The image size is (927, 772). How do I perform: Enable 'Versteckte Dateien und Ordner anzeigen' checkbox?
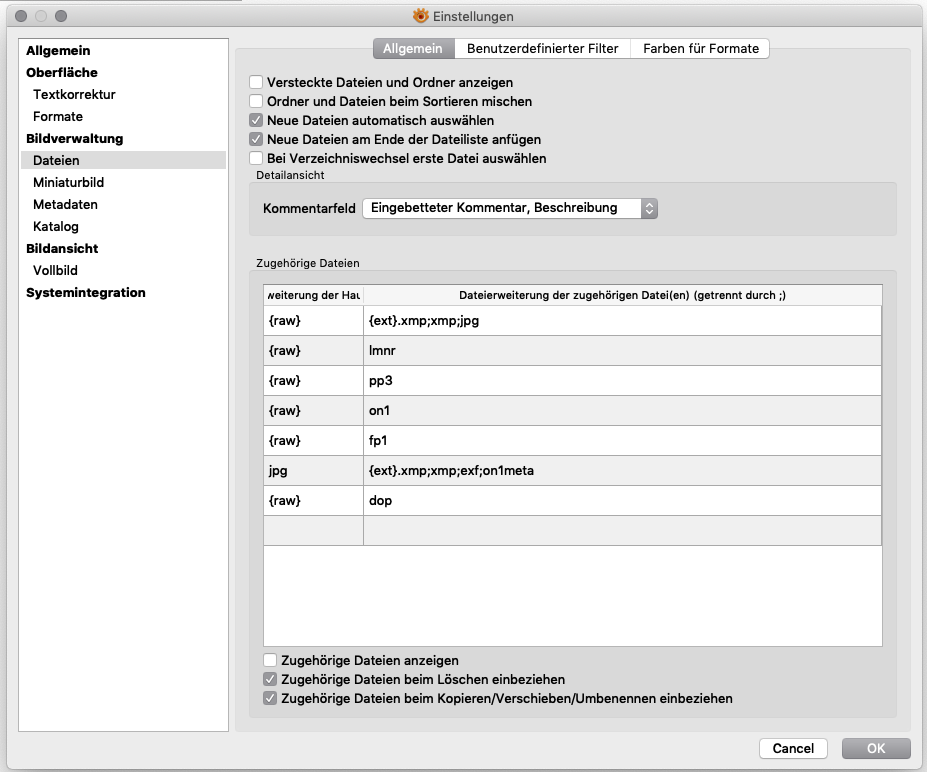click(257, 83)
